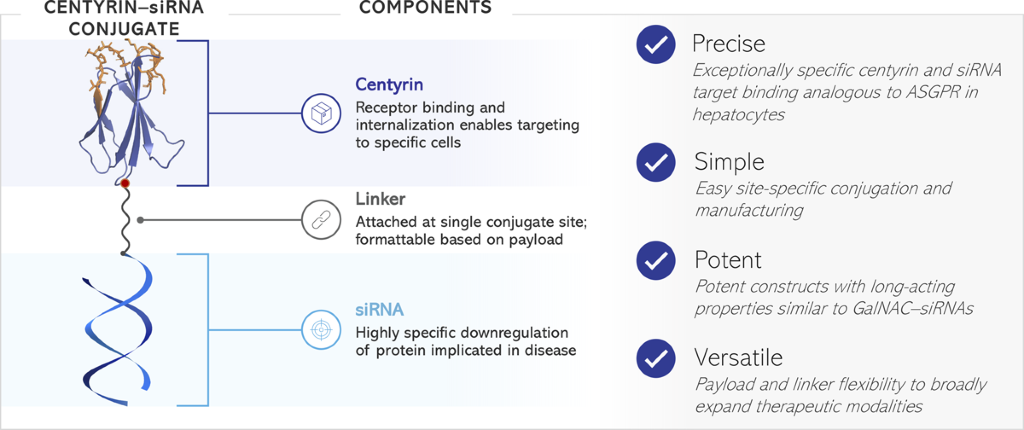This screenshot has width=1024, height=430.
Task: Select the CENTYRIN–siRNA CONJUGATE header
Action: point(123,18)
